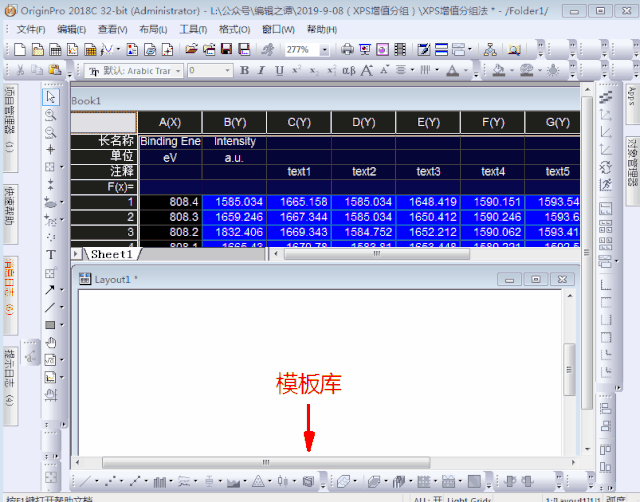The height and width of the screenshot is (502, 640).
Task: Open the font size dropdown
Action: 227,71
